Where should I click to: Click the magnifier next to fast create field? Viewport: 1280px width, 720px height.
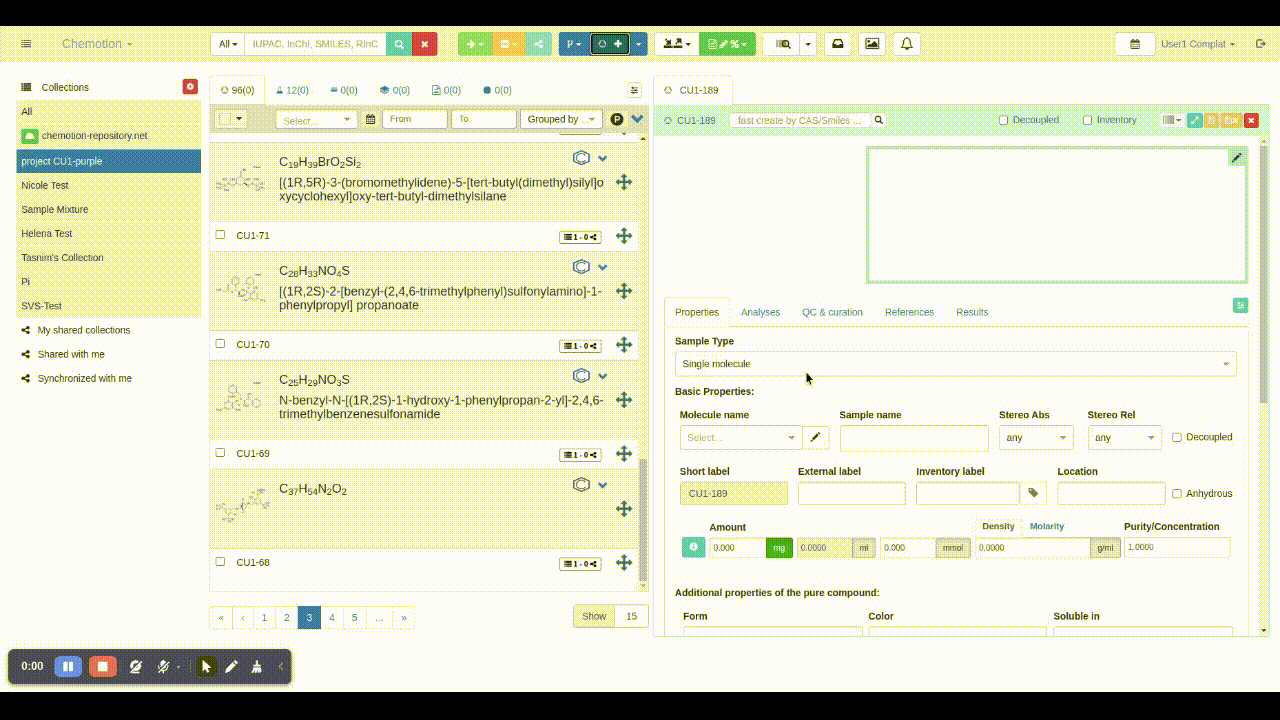(878, 120)
